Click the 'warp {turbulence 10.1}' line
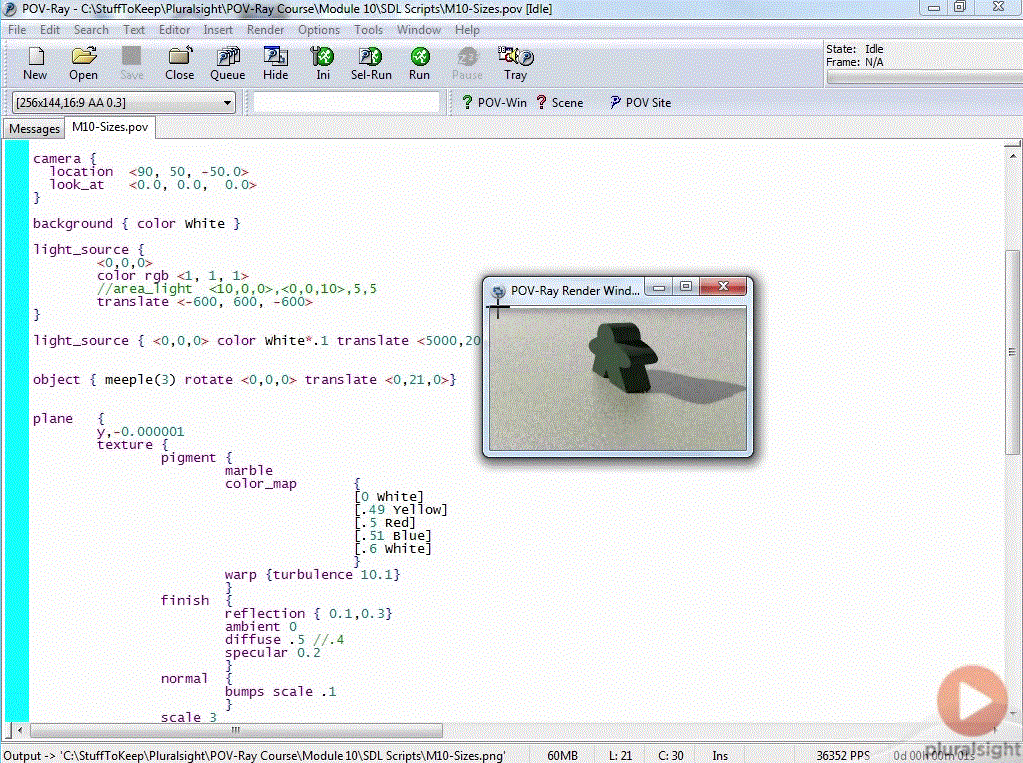The height and width of the screenshot is (763, 1023). coord(312,574)
